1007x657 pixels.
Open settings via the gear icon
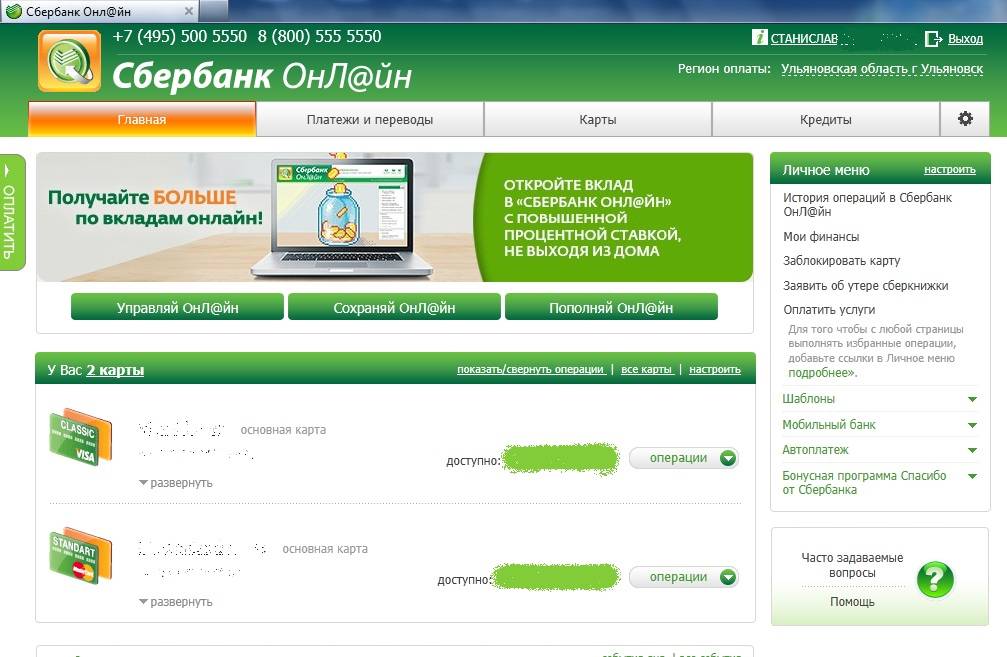coord(965,119)
